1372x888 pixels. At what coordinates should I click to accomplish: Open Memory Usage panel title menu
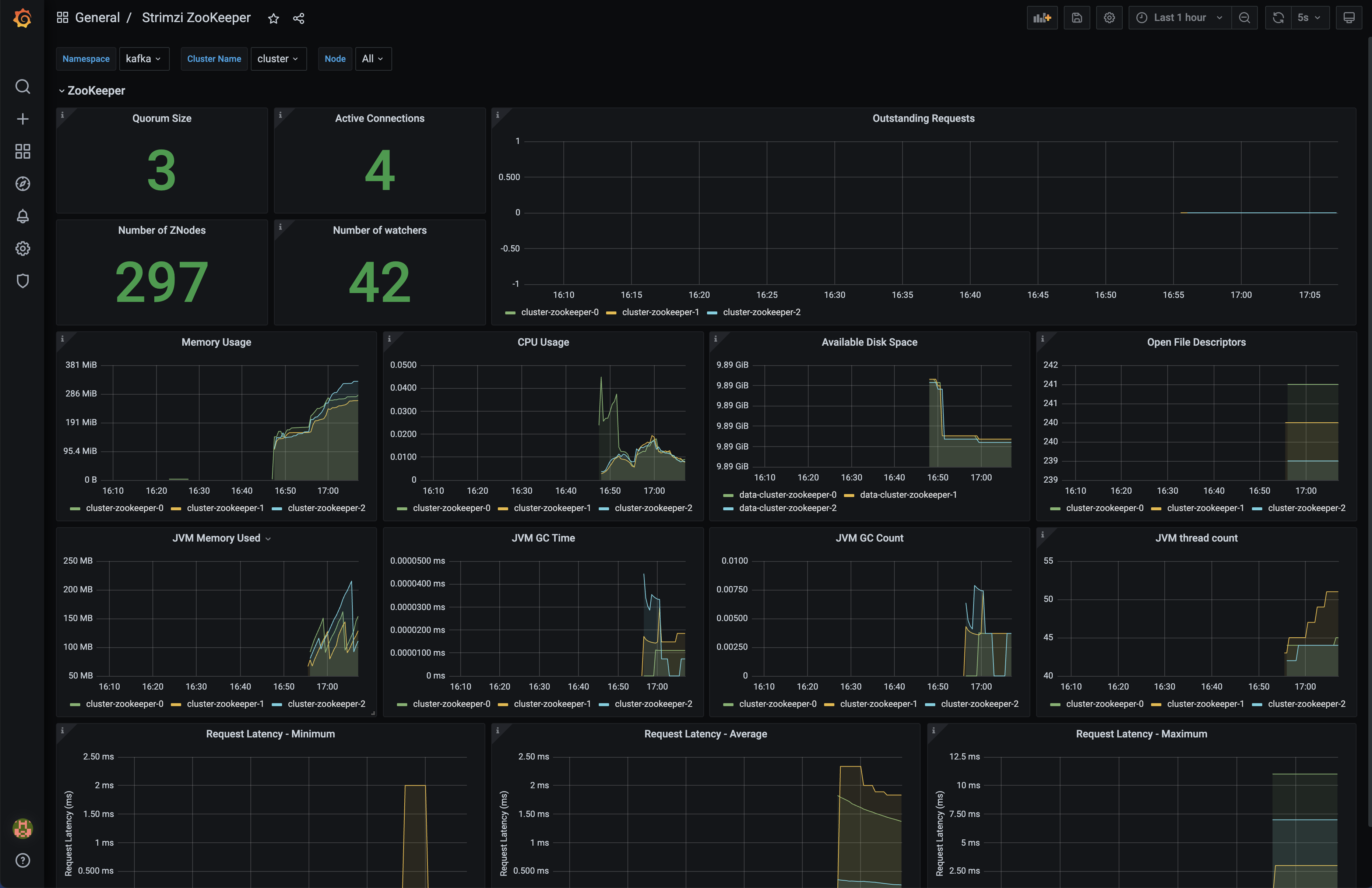[x=216, y=342]
